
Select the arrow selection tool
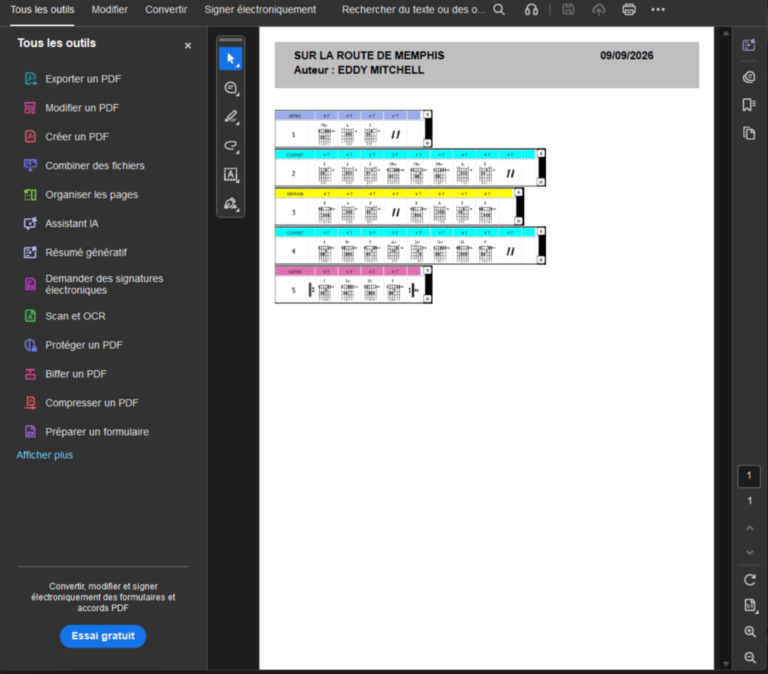(231, 59)
